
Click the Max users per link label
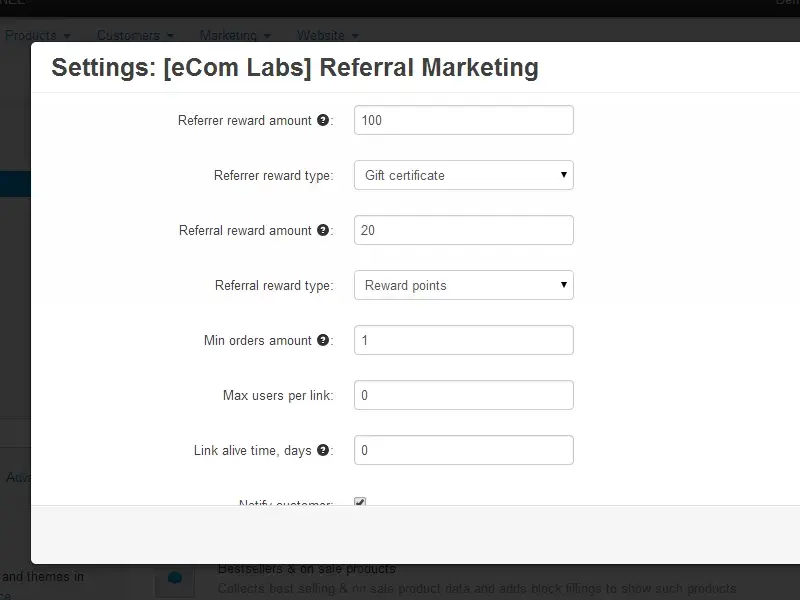tap(277, 395)
